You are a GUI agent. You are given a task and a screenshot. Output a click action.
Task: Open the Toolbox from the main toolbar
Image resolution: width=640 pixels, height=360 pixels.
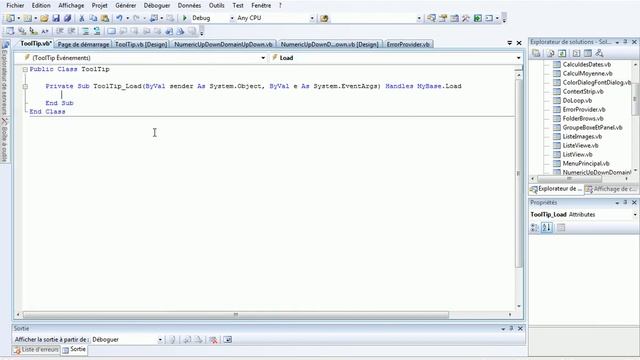[466, 18]
